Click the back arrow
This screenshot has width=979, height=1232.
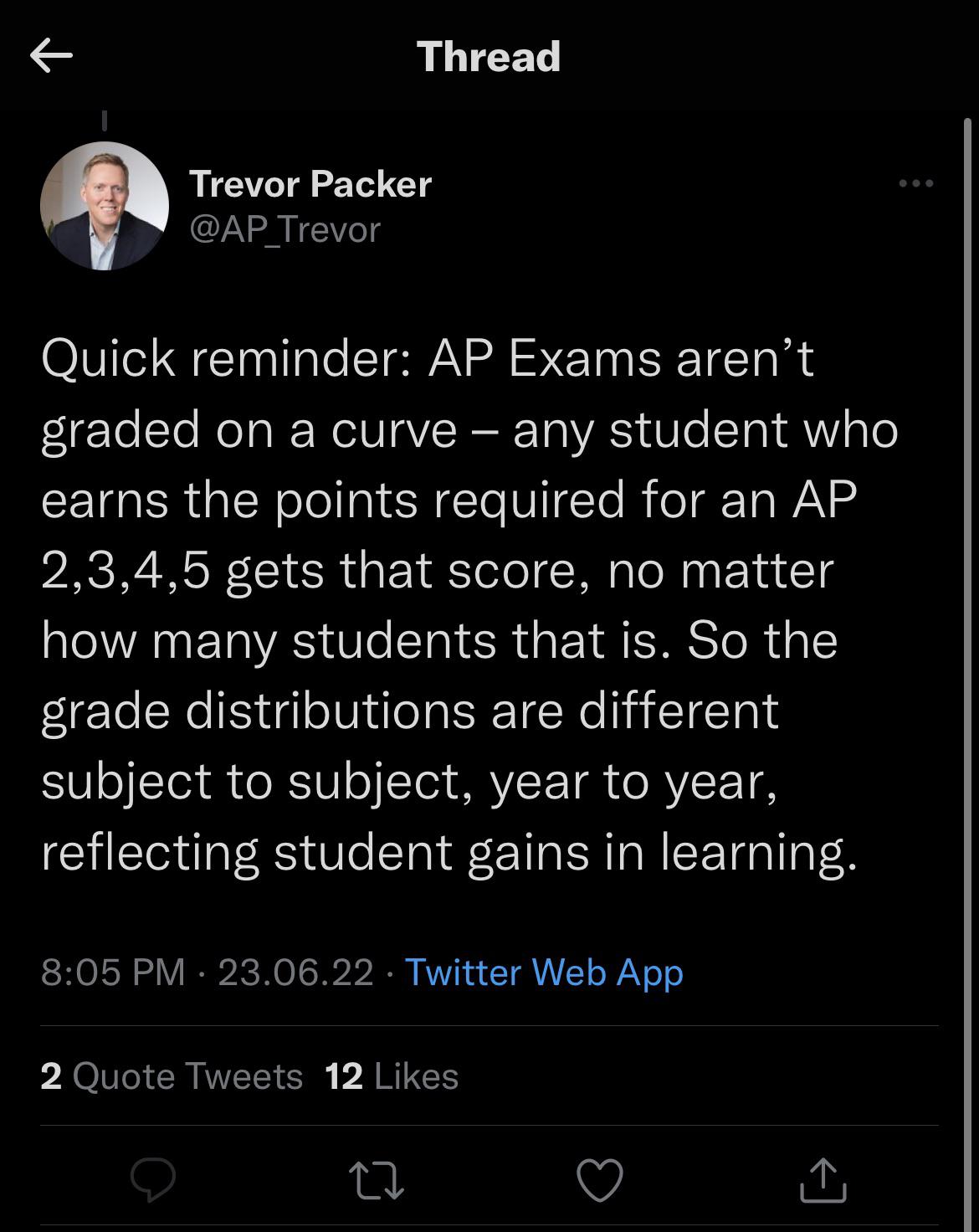coord(52,56)
